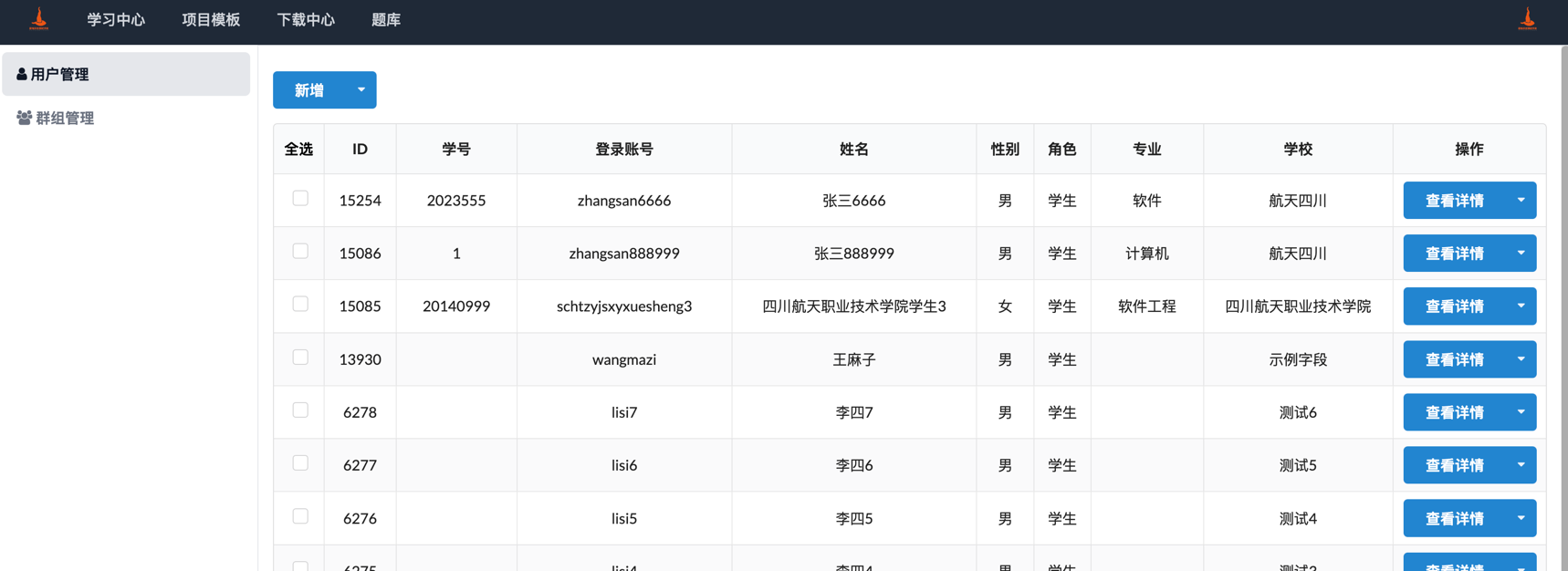Click the site logo in top-left corner
Image resolution: width=1568 pixels, height=571 pixels.
click(x=38, y=19)
